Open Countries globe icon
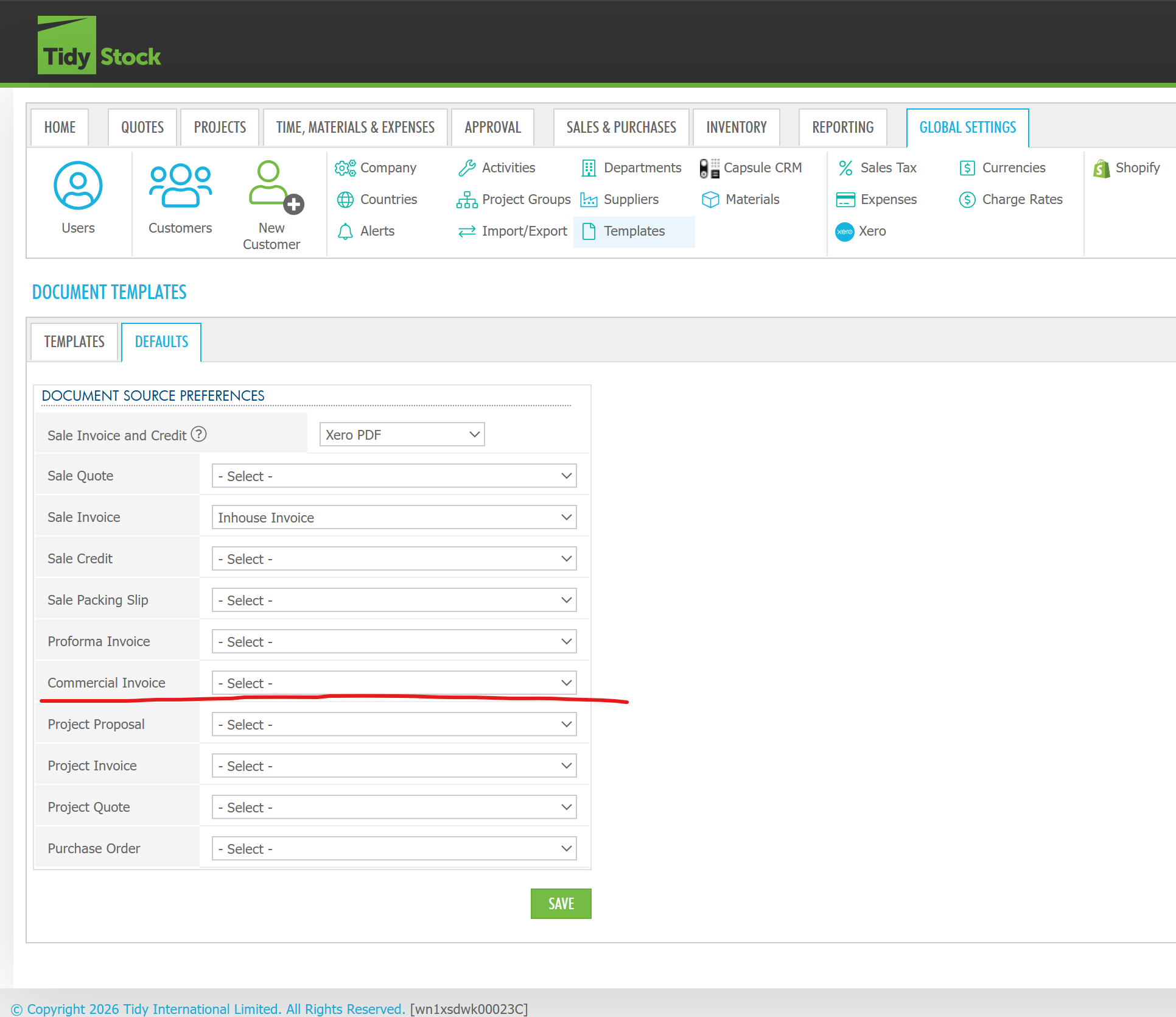 [x=345, y=200]
